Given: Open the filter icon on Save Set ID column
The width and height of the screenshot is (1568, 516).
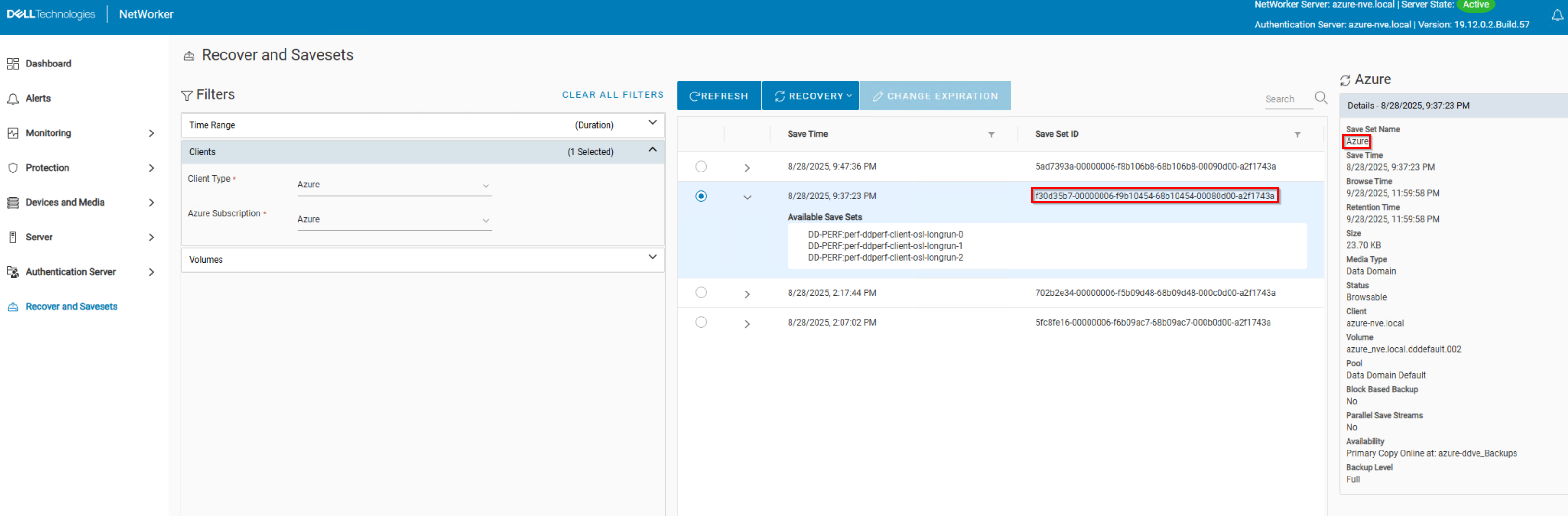Looking at the screenshot, I should coord(1298,134).
